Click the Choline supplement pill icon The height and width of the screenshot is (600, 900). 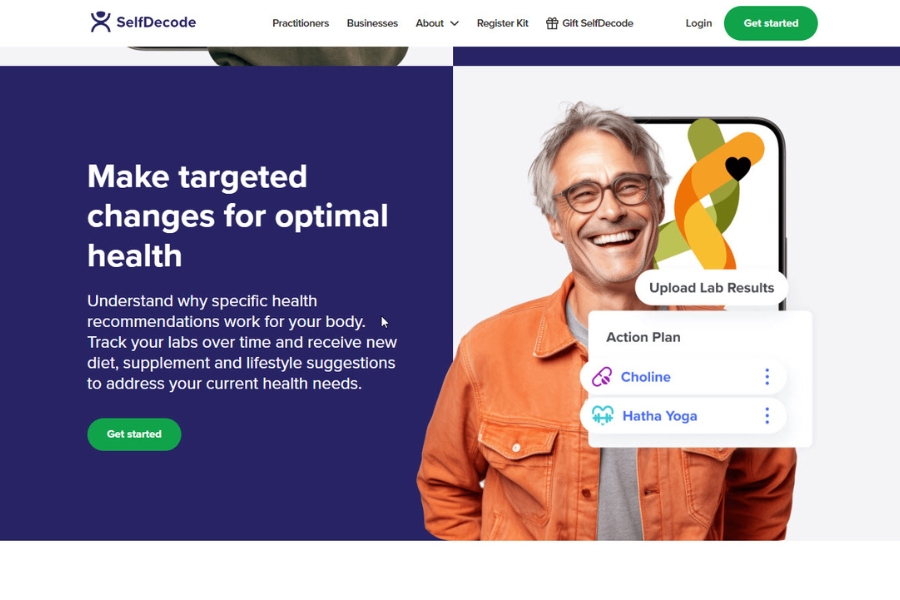pos(602,377)
